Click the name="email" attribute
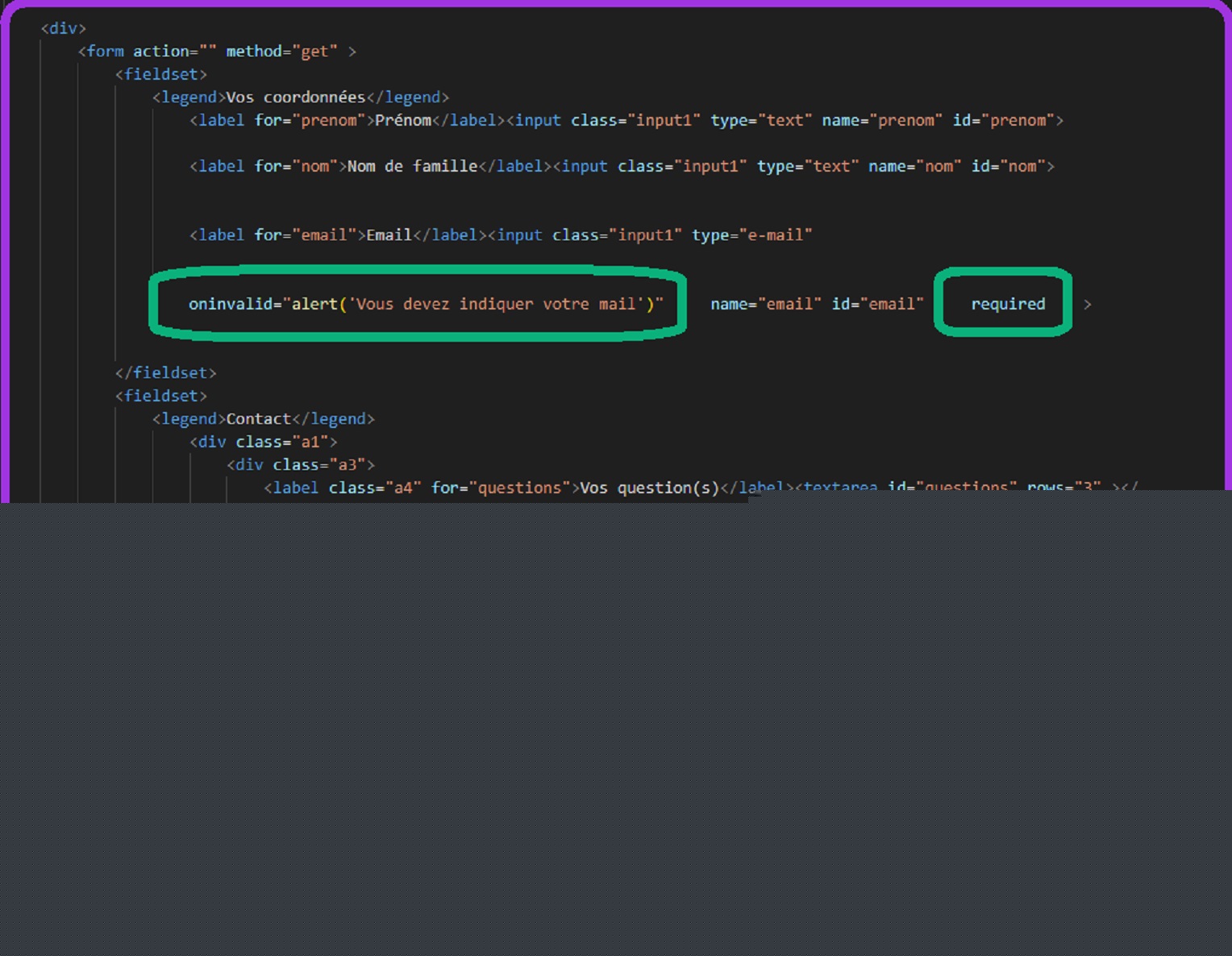The width and height of the screenshot is (1232, 956). [765, 304]
